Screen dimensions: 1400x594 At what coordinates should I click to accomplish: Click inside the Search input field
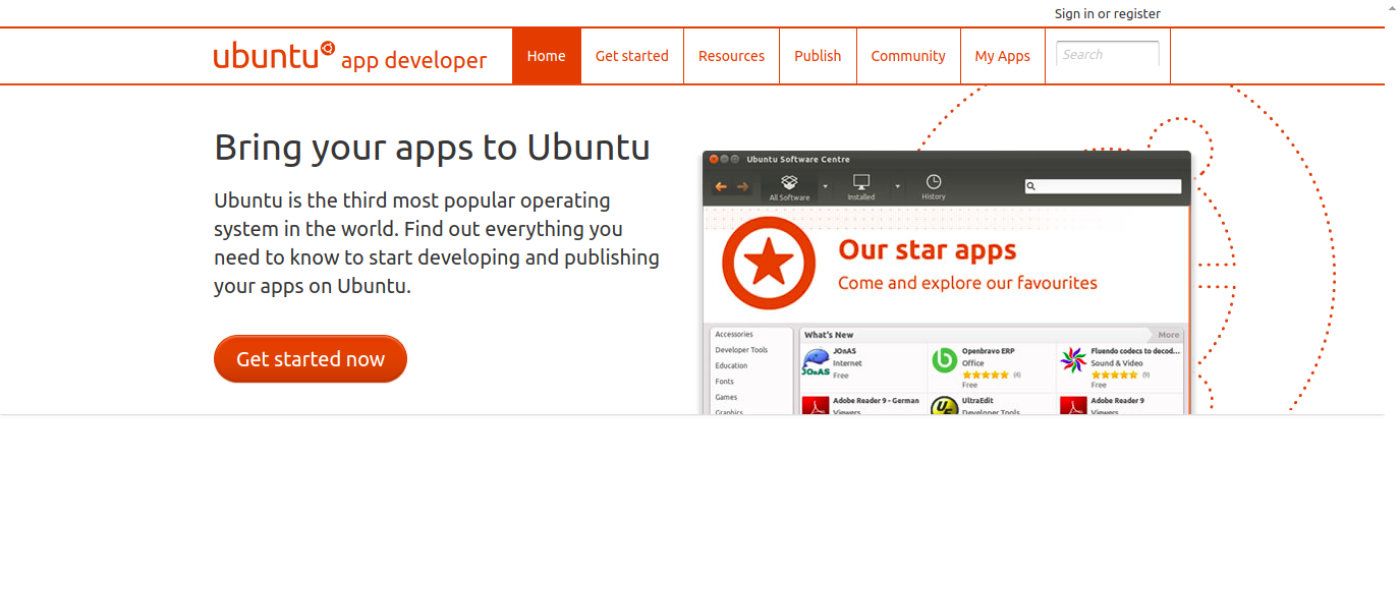pyautogui.click(x=1106, y=55)
